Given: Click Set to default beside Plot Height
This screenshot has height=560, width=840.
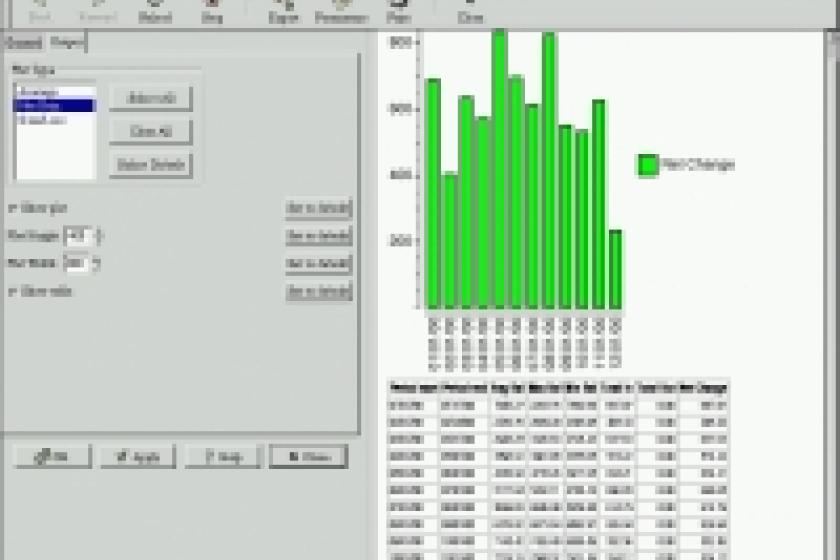Looking at the screenshot, I should click(319, 236).
